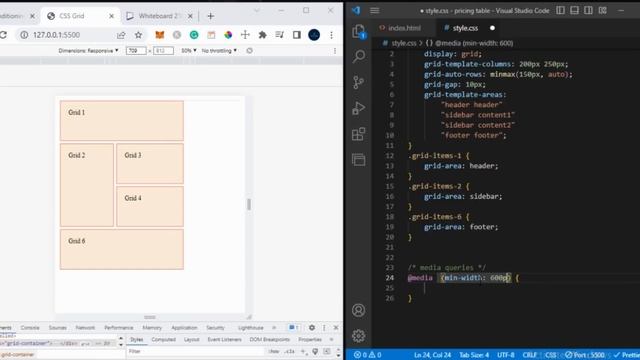Click the Filter styles input field
This screenshot has height=360, width=640.
196,351
